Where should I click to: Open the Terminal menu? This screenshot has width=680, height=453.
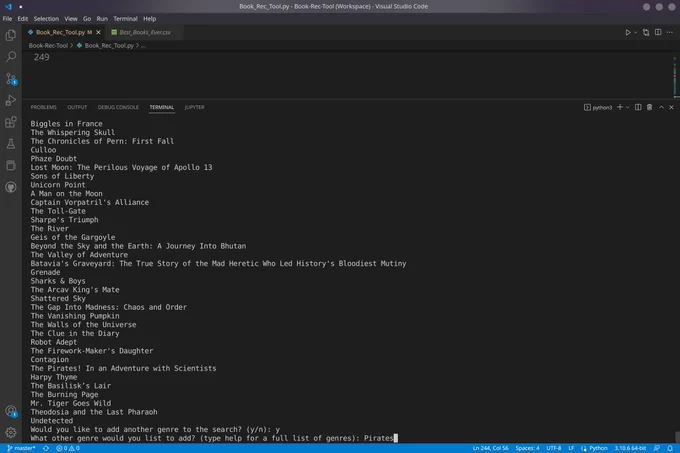[125, 19]
